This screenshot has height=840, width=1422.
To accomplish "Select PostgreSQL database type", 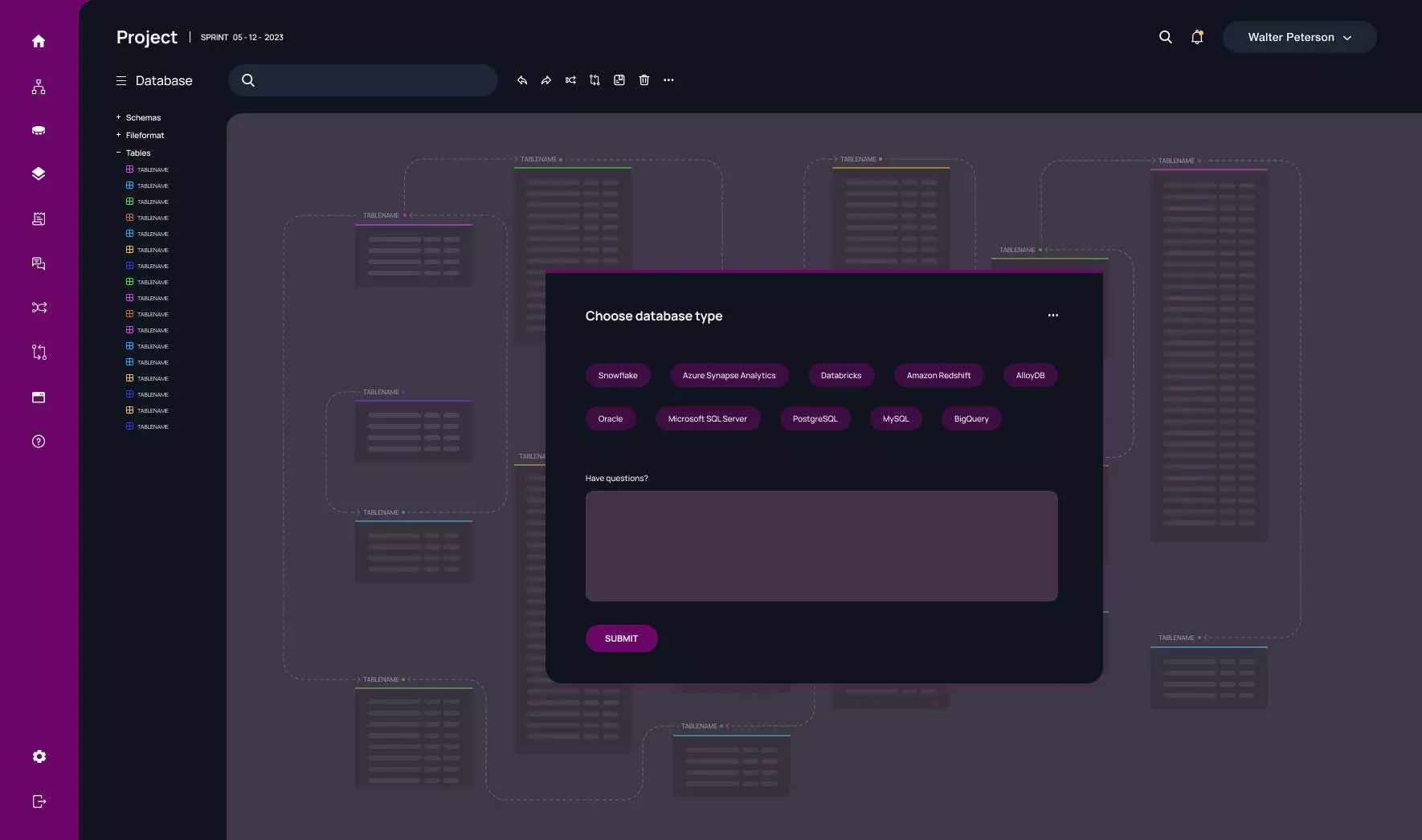I will click(x=815, y=418).
